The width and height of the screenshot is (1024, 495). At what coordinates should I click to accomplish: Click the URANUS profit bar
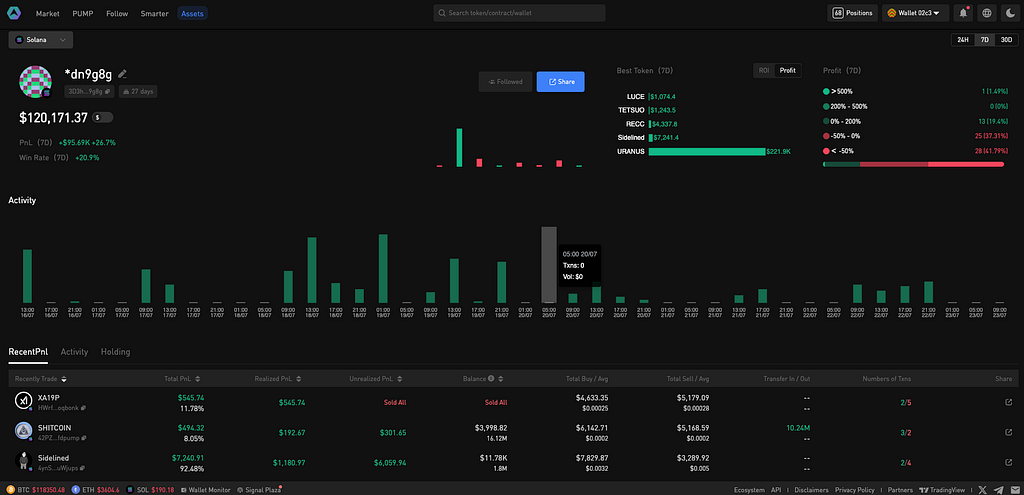coord(706,151)
